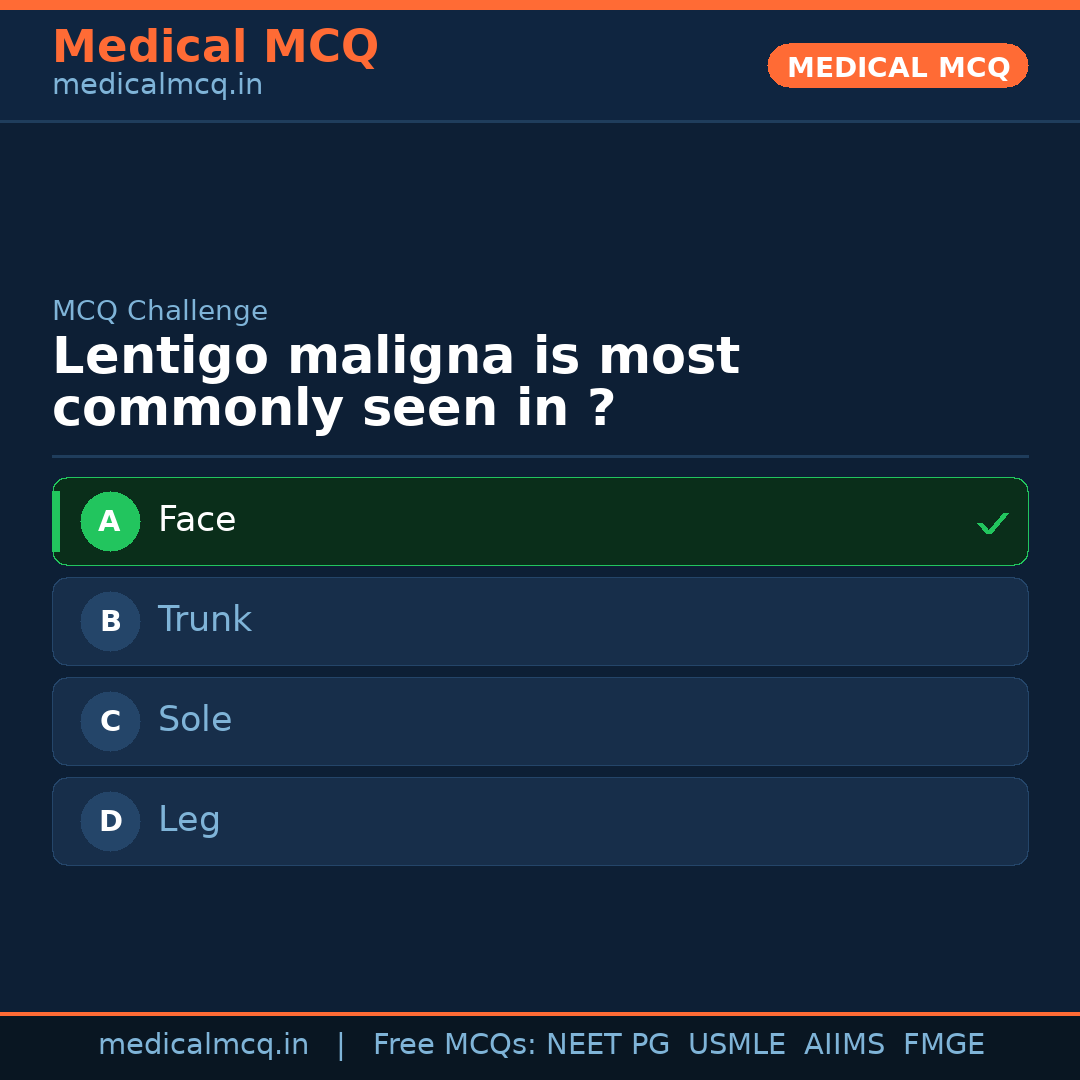Click the circular B badge icon
Image resolution: width=1080 pixels, height=1080 pixels.
pos(110,621)
